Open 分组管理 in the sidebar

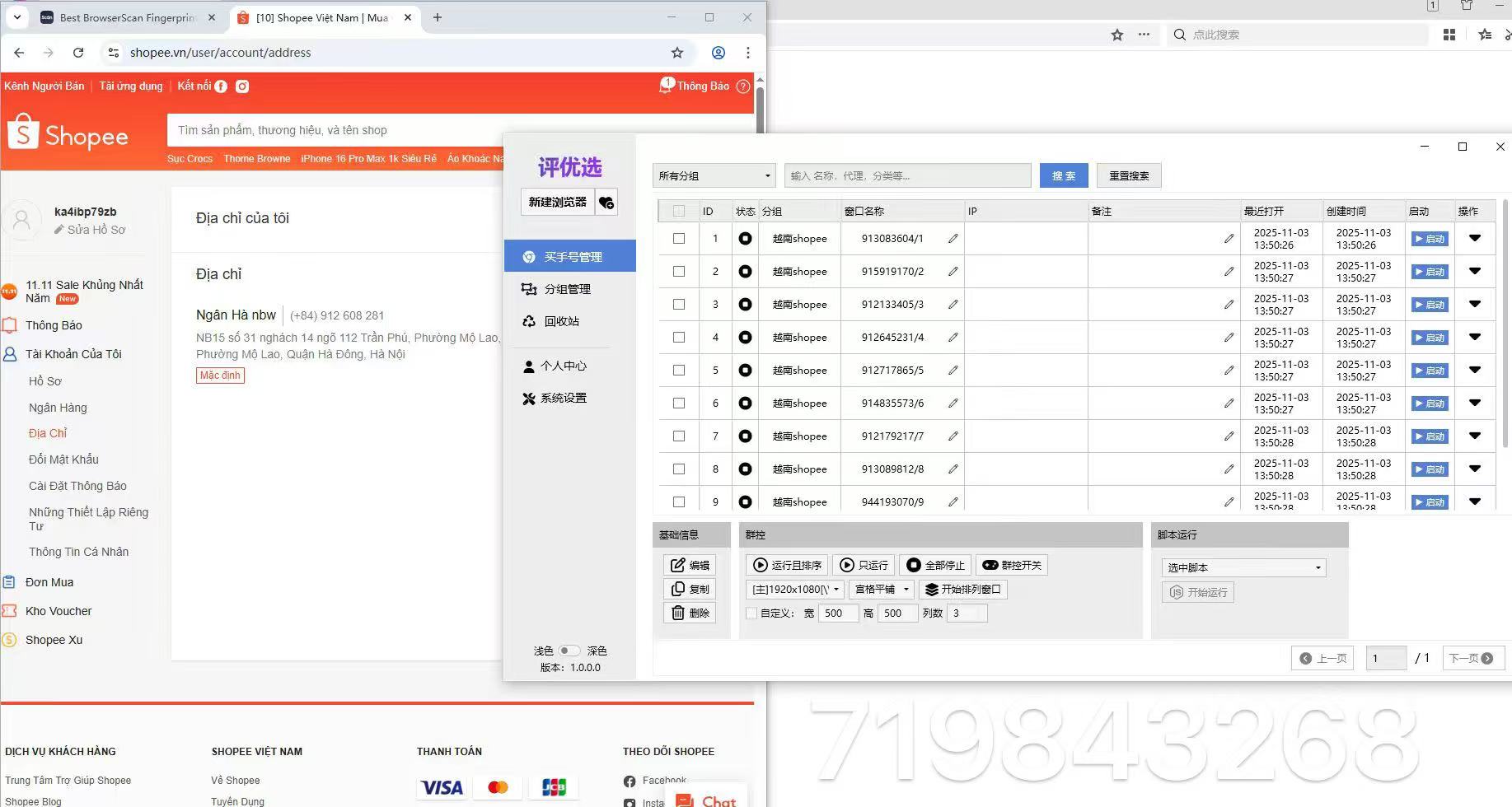pos(567,289)
